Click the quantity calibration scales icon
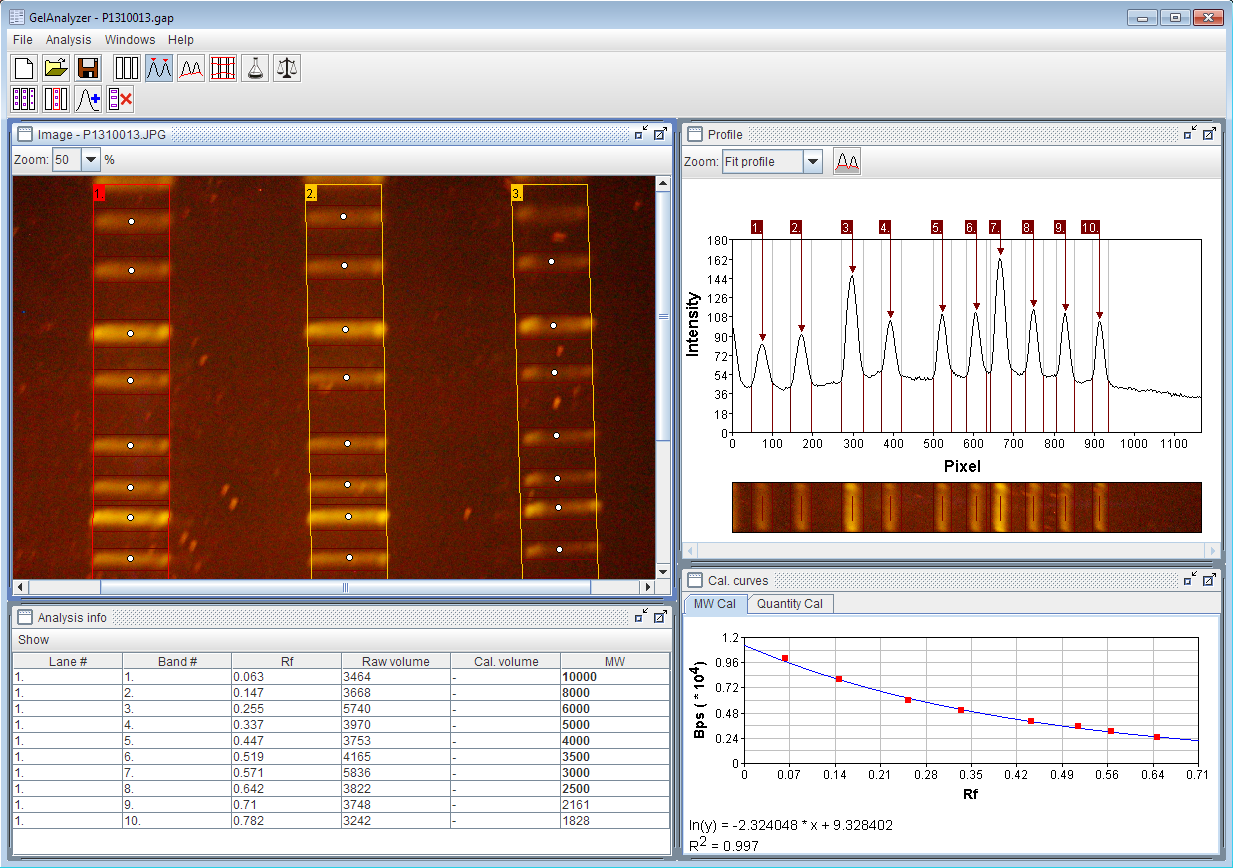1233x868 pixels. pos(287,67)
